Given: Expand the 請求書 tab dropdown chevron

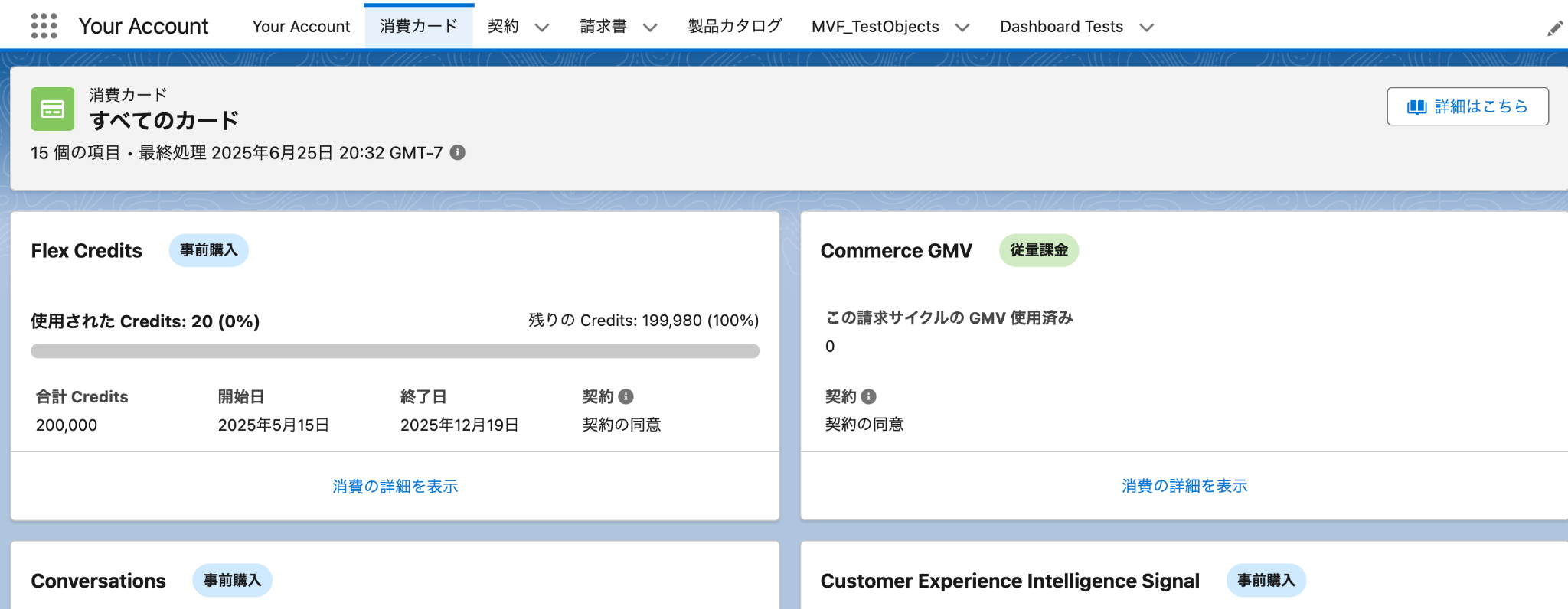Looking at the screenshot, I should (x=650, y=28).
